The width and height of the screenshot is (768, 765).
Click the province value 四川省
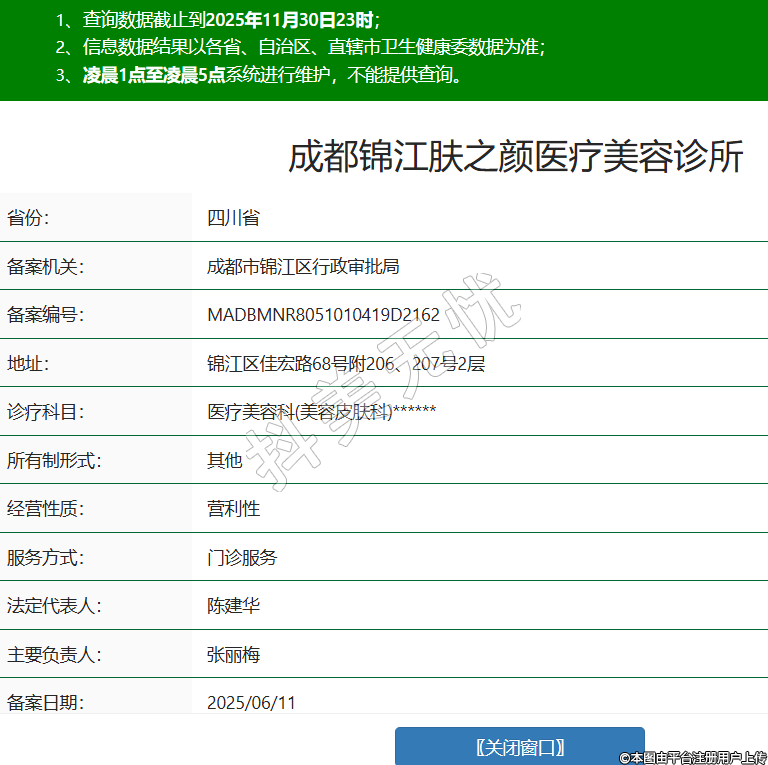tap(233, 218)
